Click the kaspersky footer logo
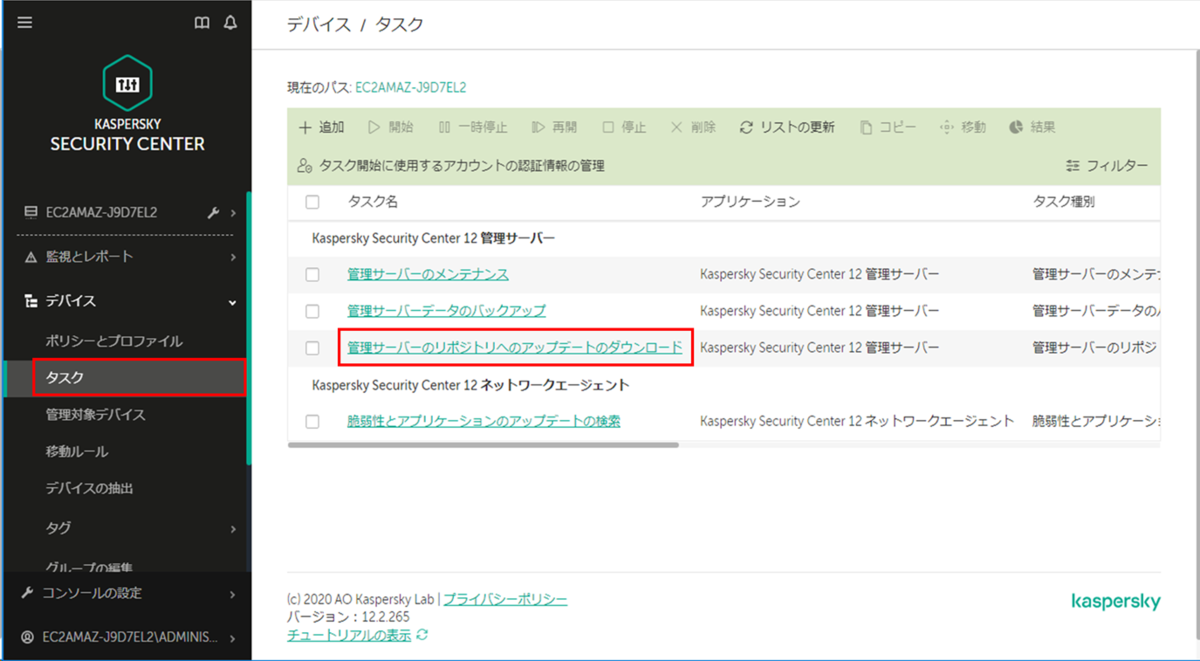Image resolution: width=1200 pixels, height=661 pixels. point(1116,601)
